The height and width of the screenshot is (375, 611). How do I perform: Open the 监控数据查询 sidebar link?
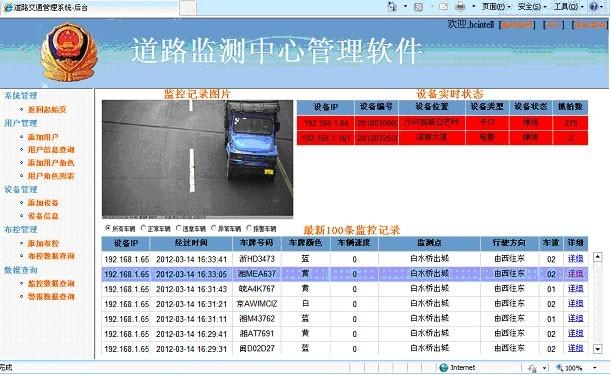[x=51, y=283]
